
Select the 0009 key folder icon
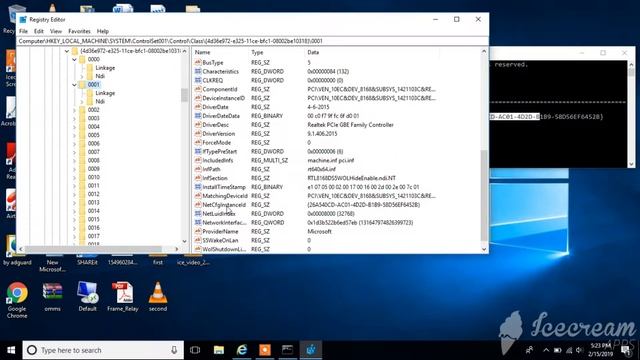tap(82, 169)
